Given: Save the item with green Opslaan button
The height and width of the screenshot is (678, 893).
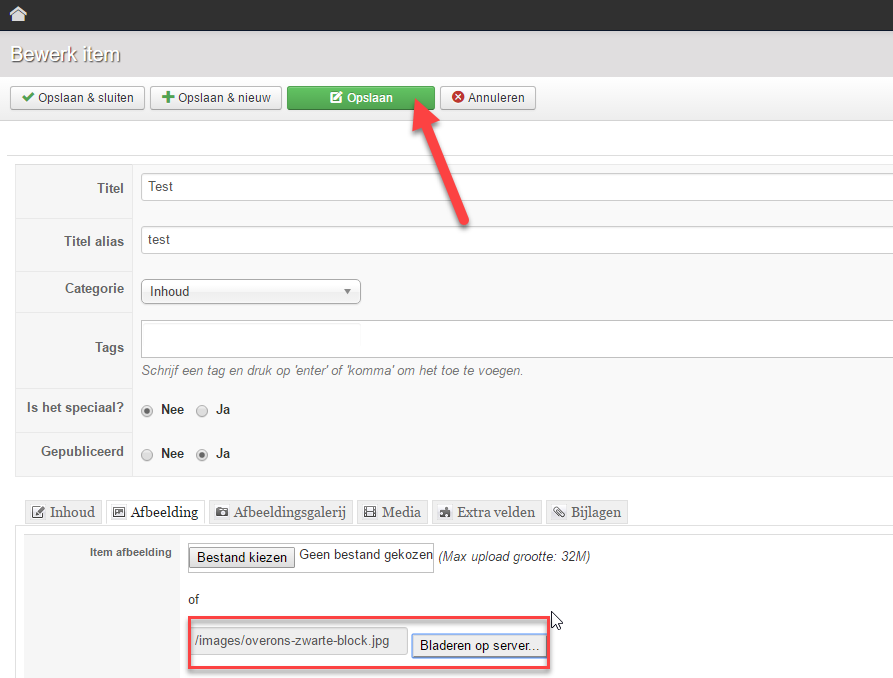Looking at the screenshot, I should point(361,98).
